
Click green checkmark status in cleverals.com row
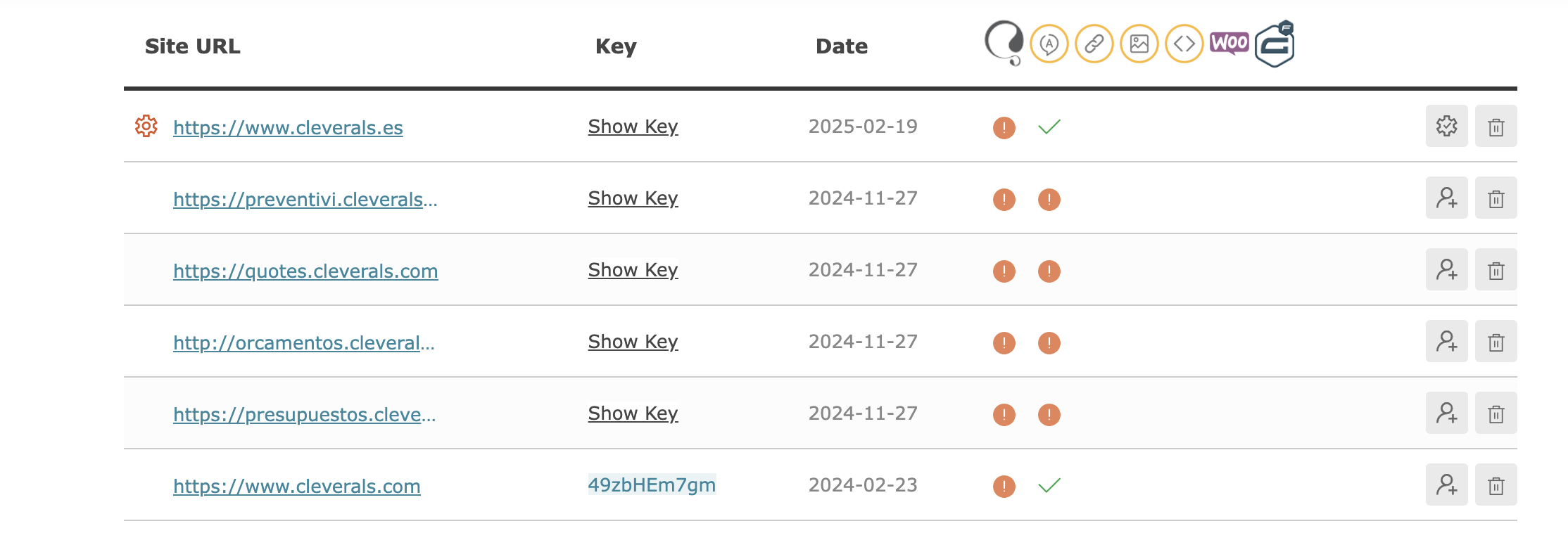pyautogui.click(x=1049, y=485)
